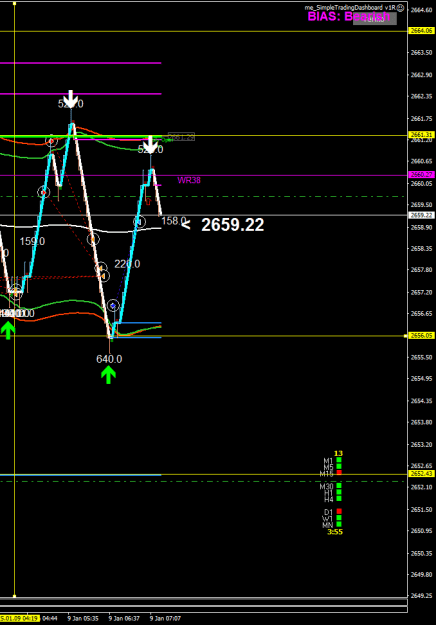Screen dimensions: 436x625
Task: Click the small red arrow marker below WR38 line
Action: pyautogui.click(x=148, y=202)
